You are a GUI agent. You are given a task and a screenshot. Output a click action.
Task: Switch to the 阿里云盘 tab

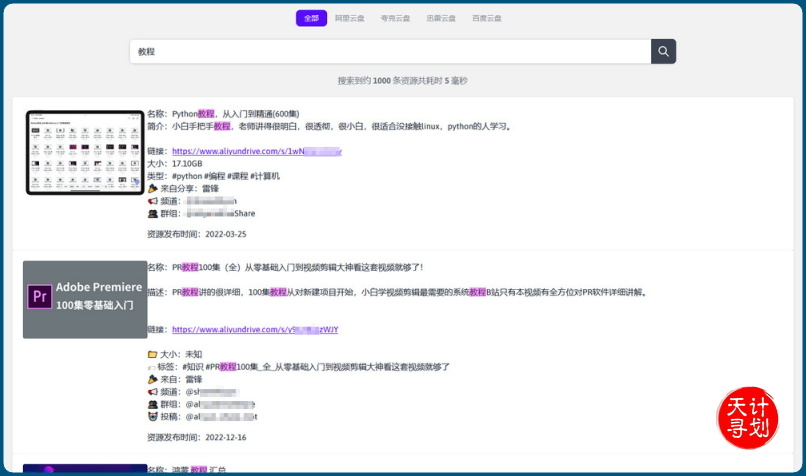point(350,18)
